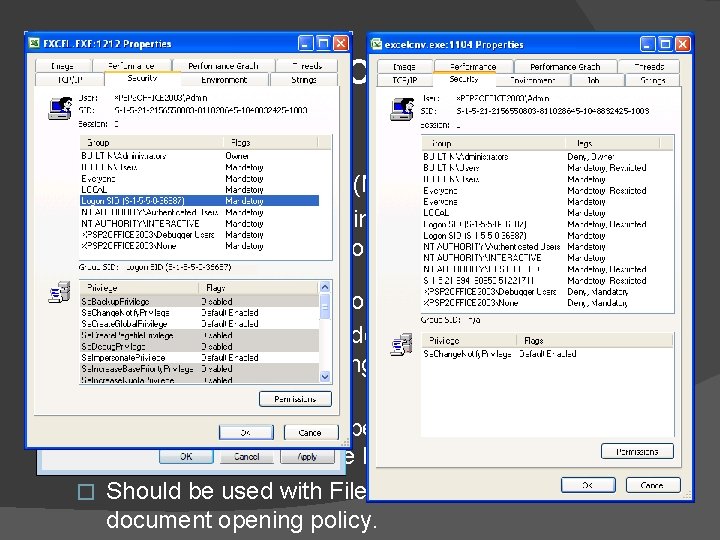Screen dimensions: 720x540
Task: Select LOCAL row in EXCEL.EXE group list
Action: click(199, 190)
